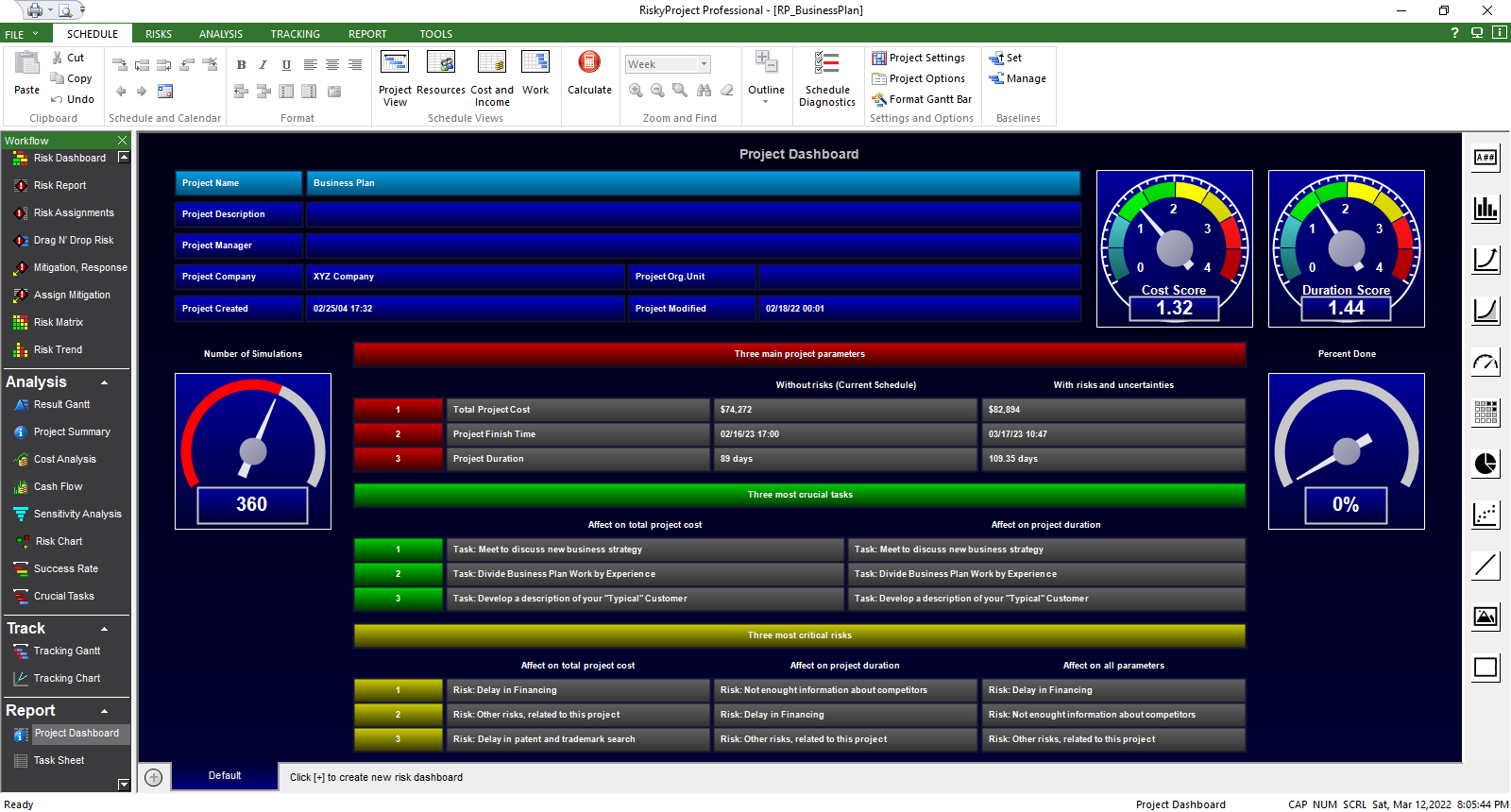This screenshot has height=812, width=1511.
Task: Add pie chart widget
Action: pyautogui.click(x=1486, y=463)
